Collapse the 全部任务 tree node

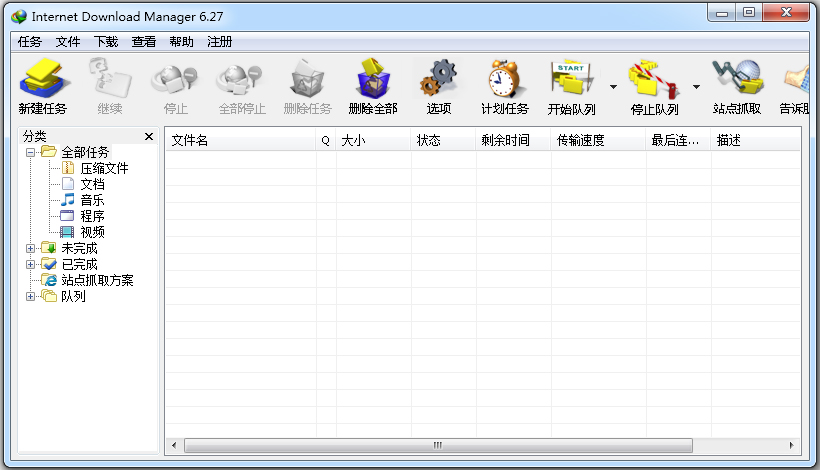click(31, 152)
